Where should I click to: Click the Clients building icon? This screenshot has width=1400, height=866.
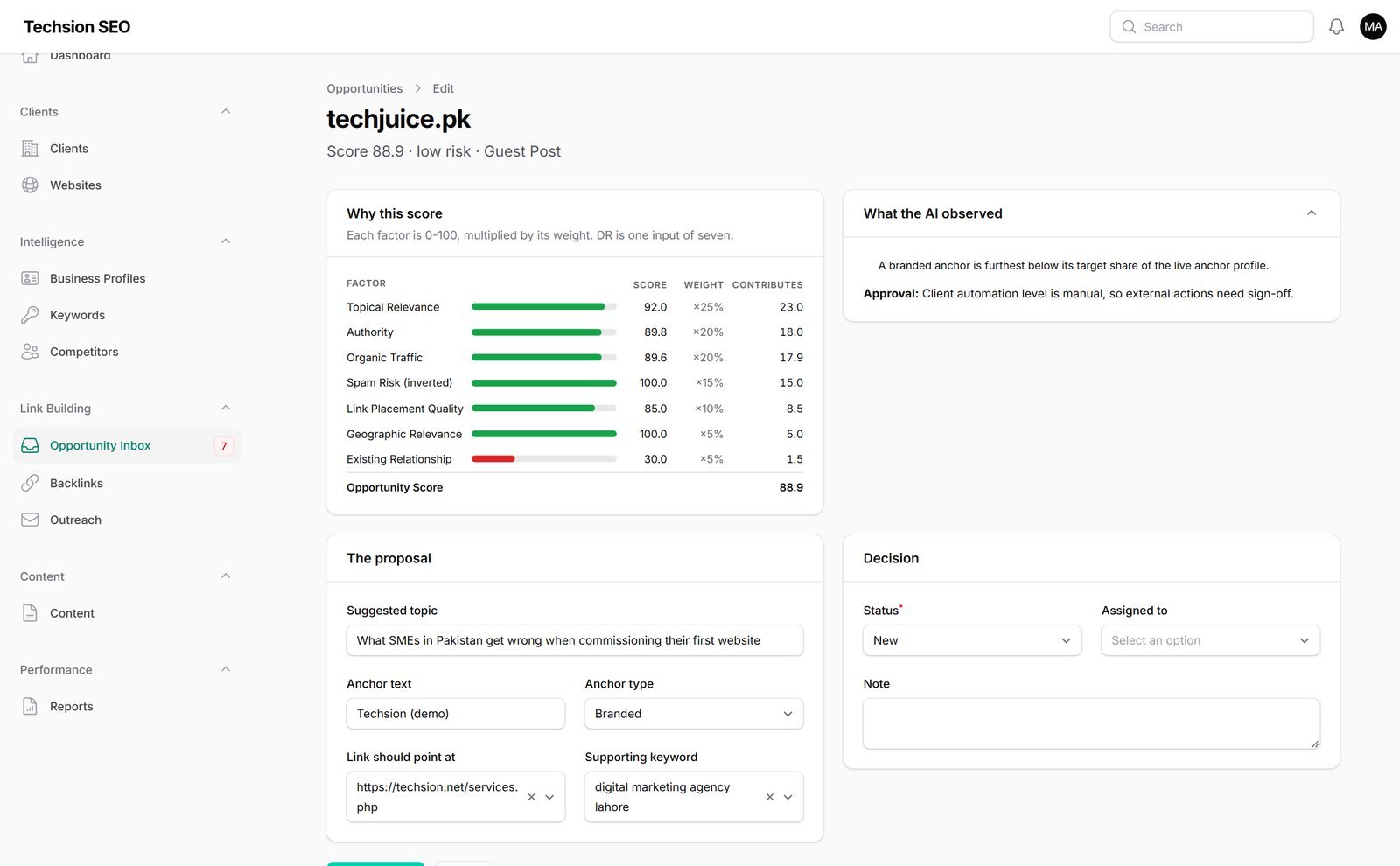pos(30,149)
